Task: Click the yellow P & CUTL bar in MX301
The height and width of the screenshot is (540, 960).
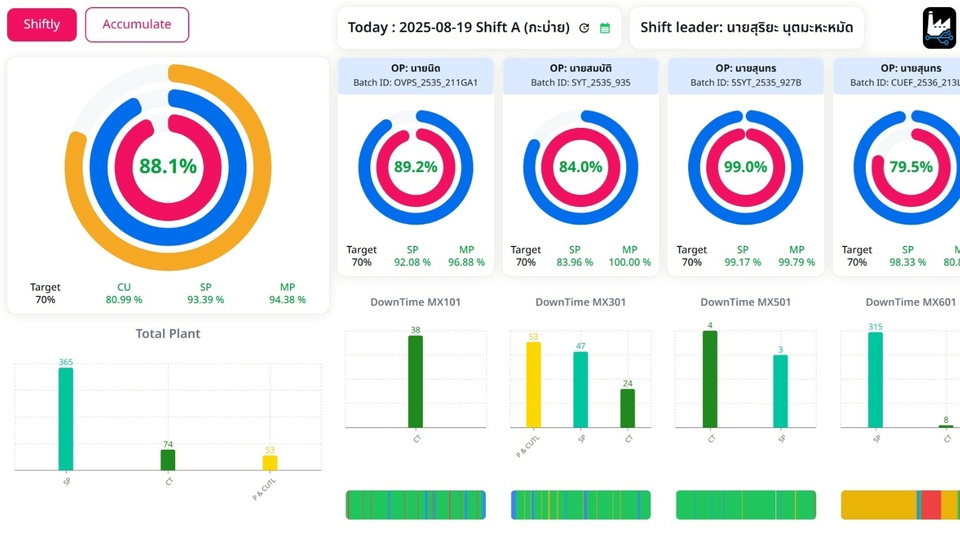Action: point(533,385)
